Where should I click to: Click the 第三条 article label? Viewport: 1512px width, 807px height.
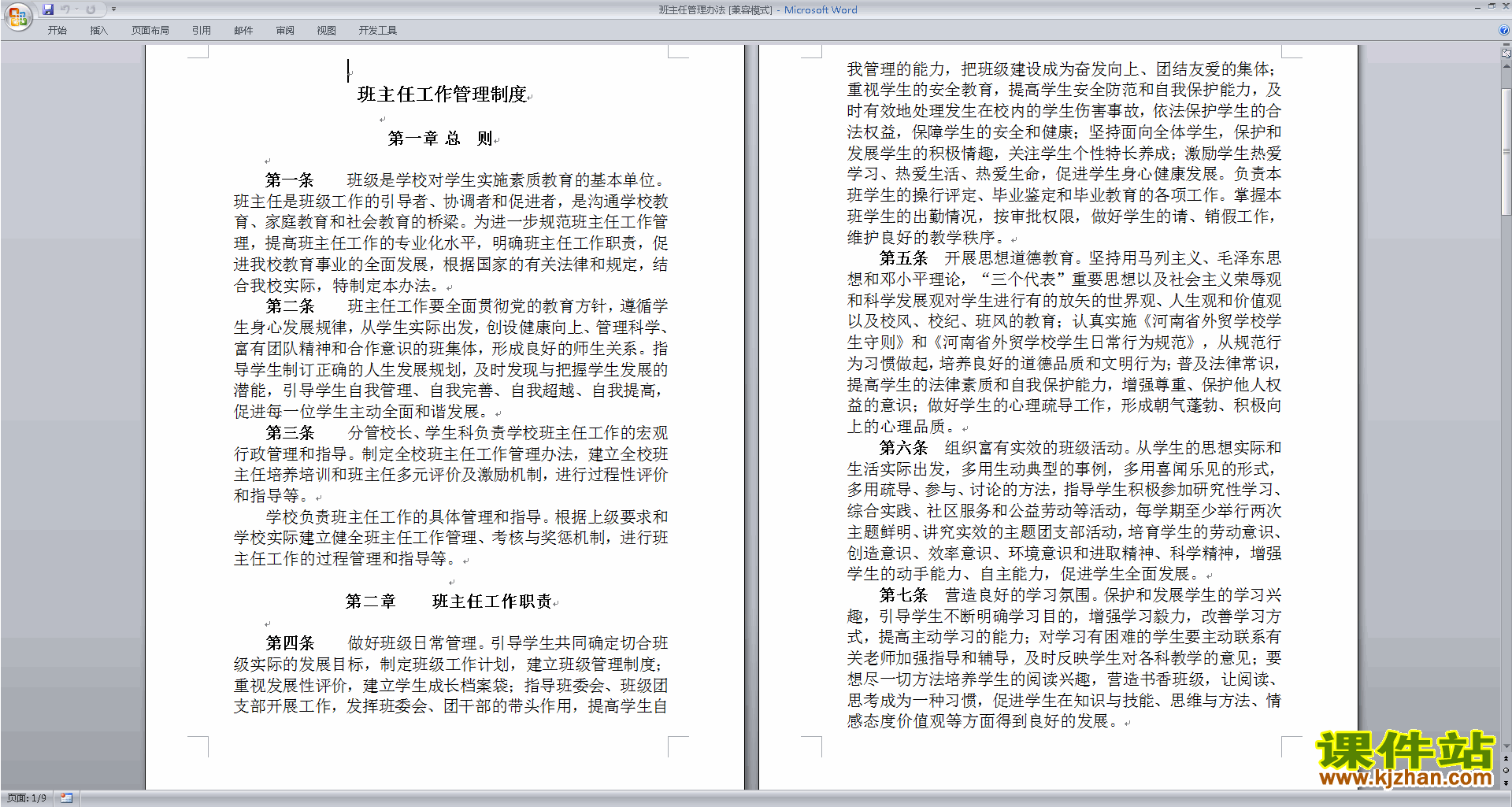coord(290,433)
